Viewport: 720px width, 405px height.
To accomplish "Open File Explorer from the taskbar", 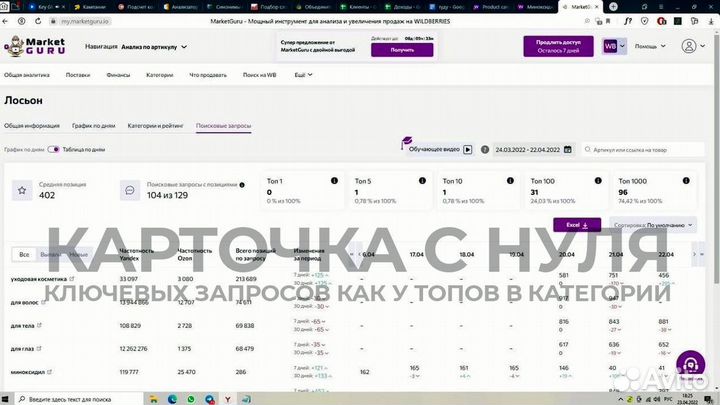I will 153,399.
